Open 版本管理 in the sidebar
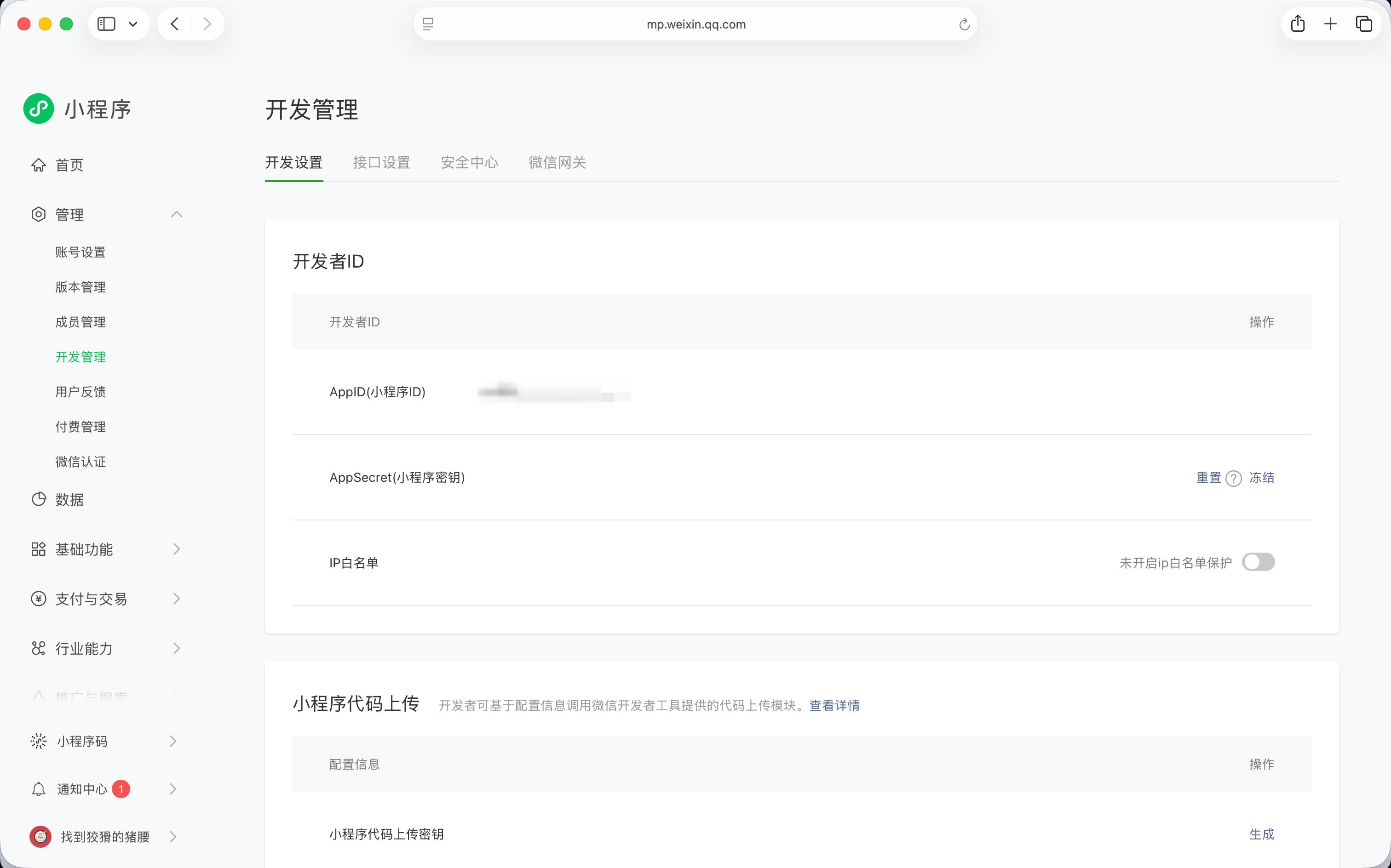The height and width of the screenshot is (868, 1391). [x=80, y=288]
